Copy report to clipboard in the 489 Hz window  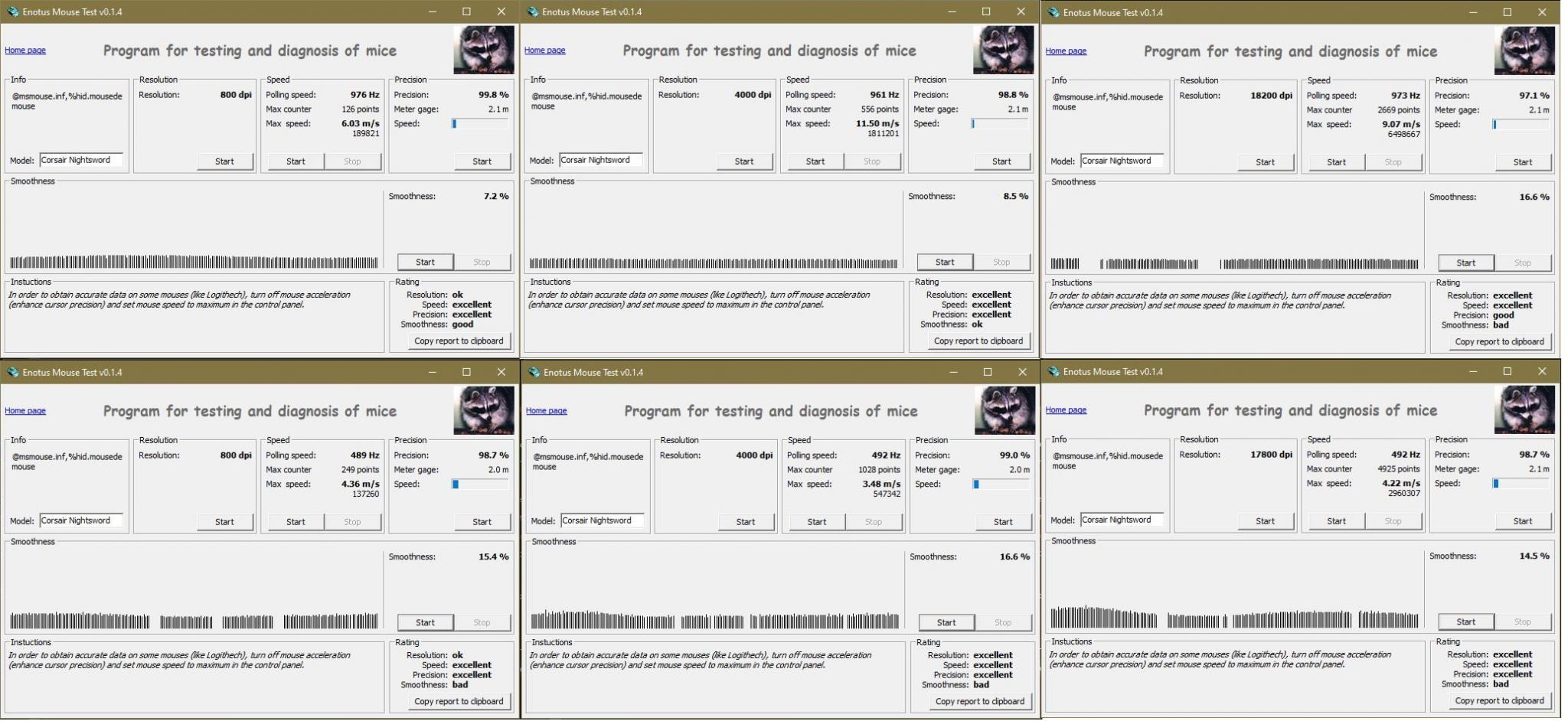pos(459,702)
